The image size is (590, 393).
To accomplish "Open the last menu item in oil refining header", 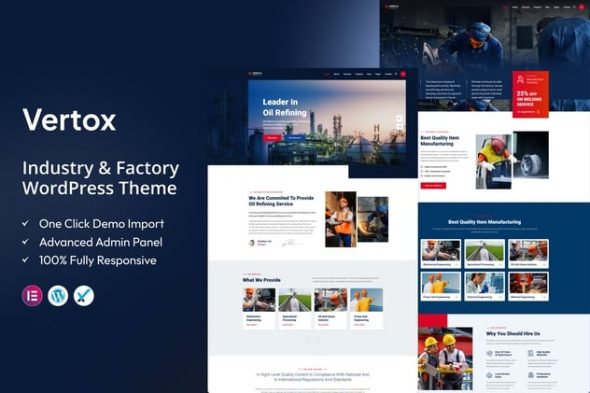I will [388, 74].
